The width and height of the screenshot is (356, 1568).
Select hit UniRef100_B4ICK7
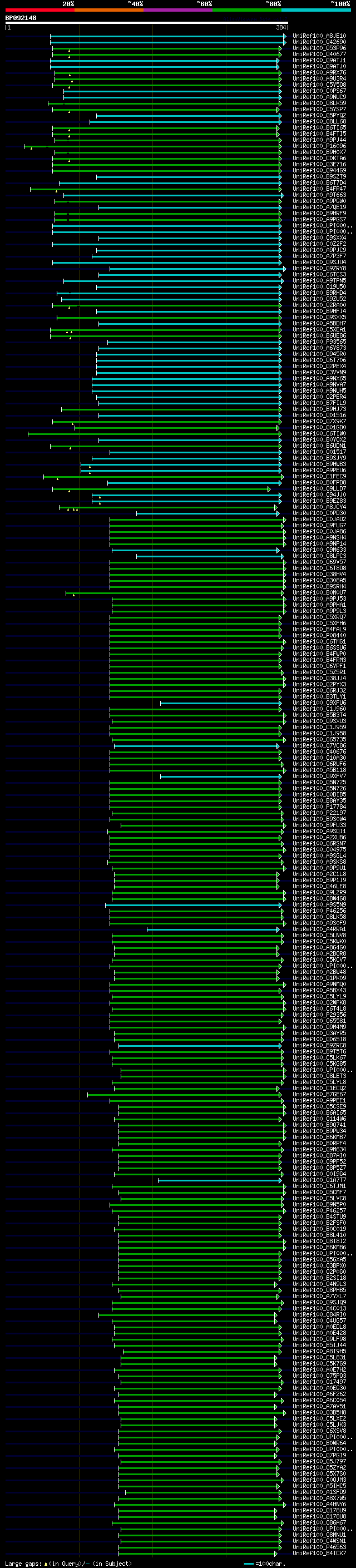[319, 1553]
